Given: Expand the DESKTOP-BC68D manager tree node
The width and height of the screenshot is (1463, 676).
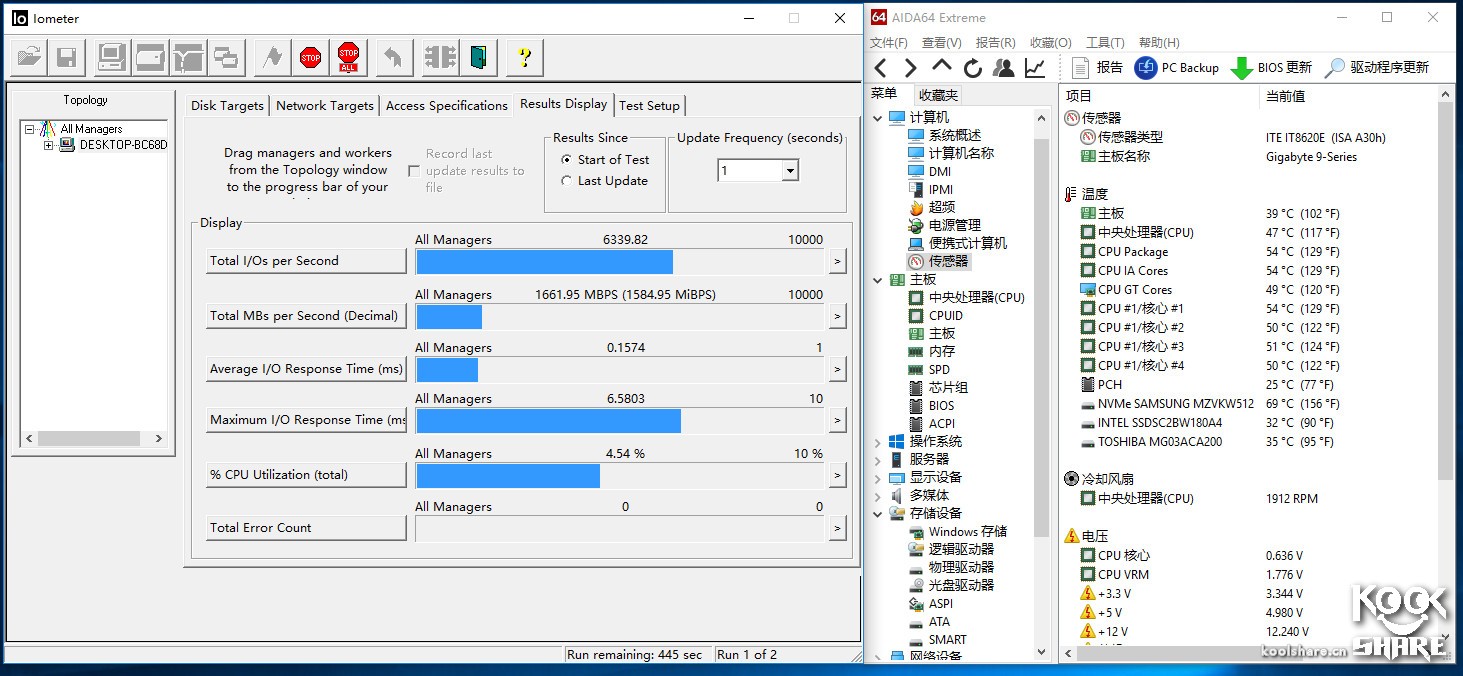Looking at the screenshot, I should [48, 145].
